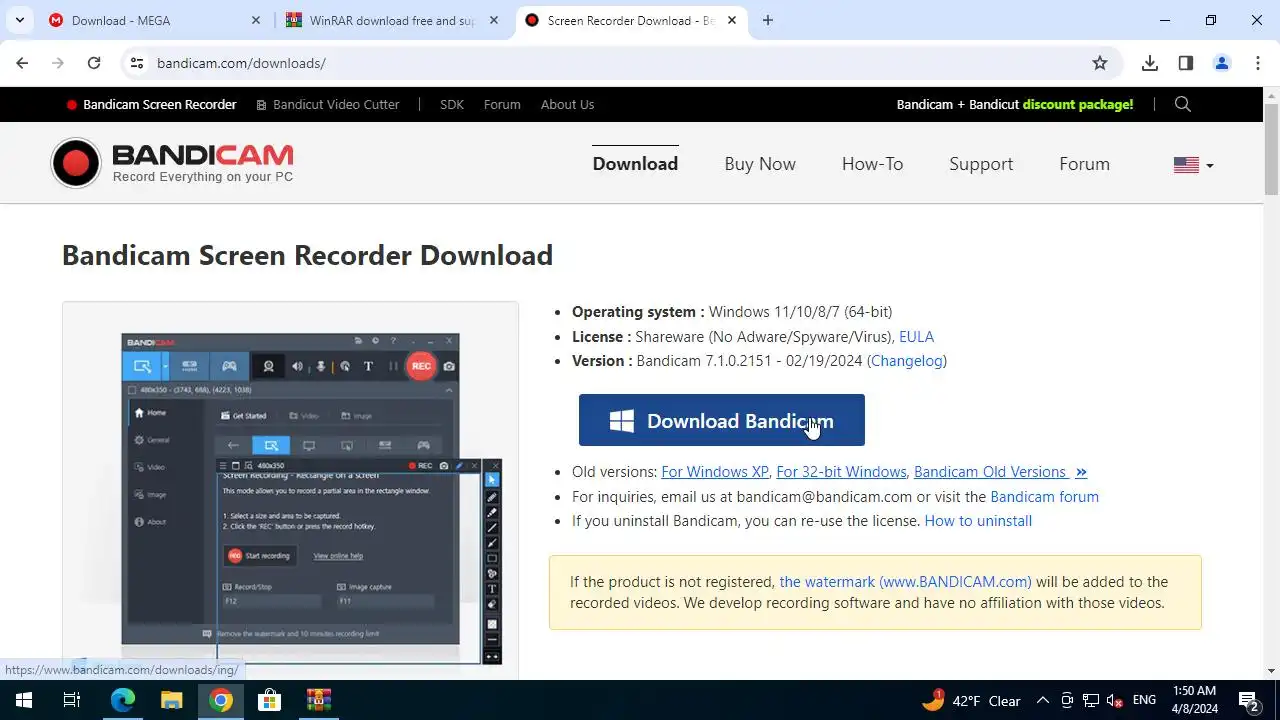
Task: Click the muted volume tray icon
Action: (1115, 701)
